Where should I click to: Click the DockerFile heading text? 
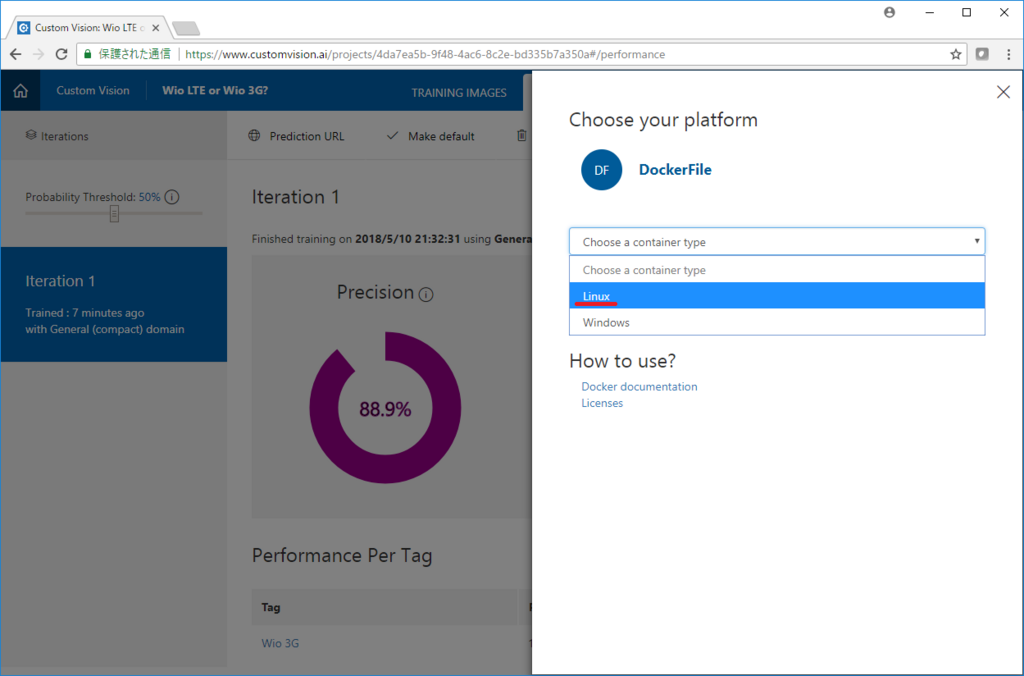[675, 170]
